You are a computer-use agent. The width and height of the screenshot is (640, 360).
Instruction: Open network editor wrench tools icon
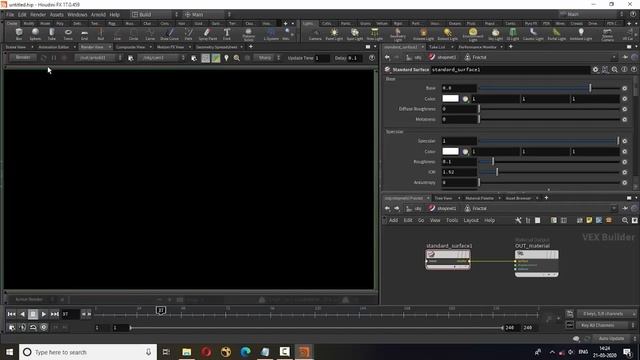coord(518,220)
